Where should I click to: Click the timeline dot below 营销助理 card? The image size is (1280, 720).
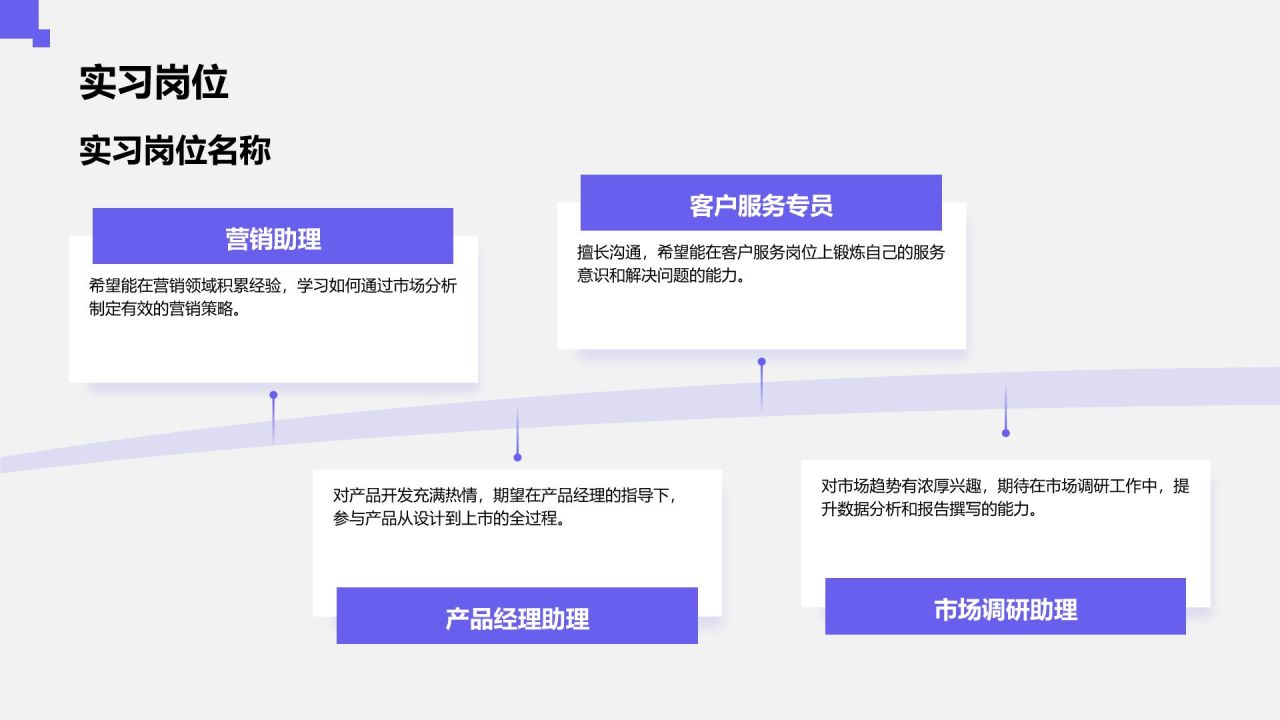(x=273, y=395)
